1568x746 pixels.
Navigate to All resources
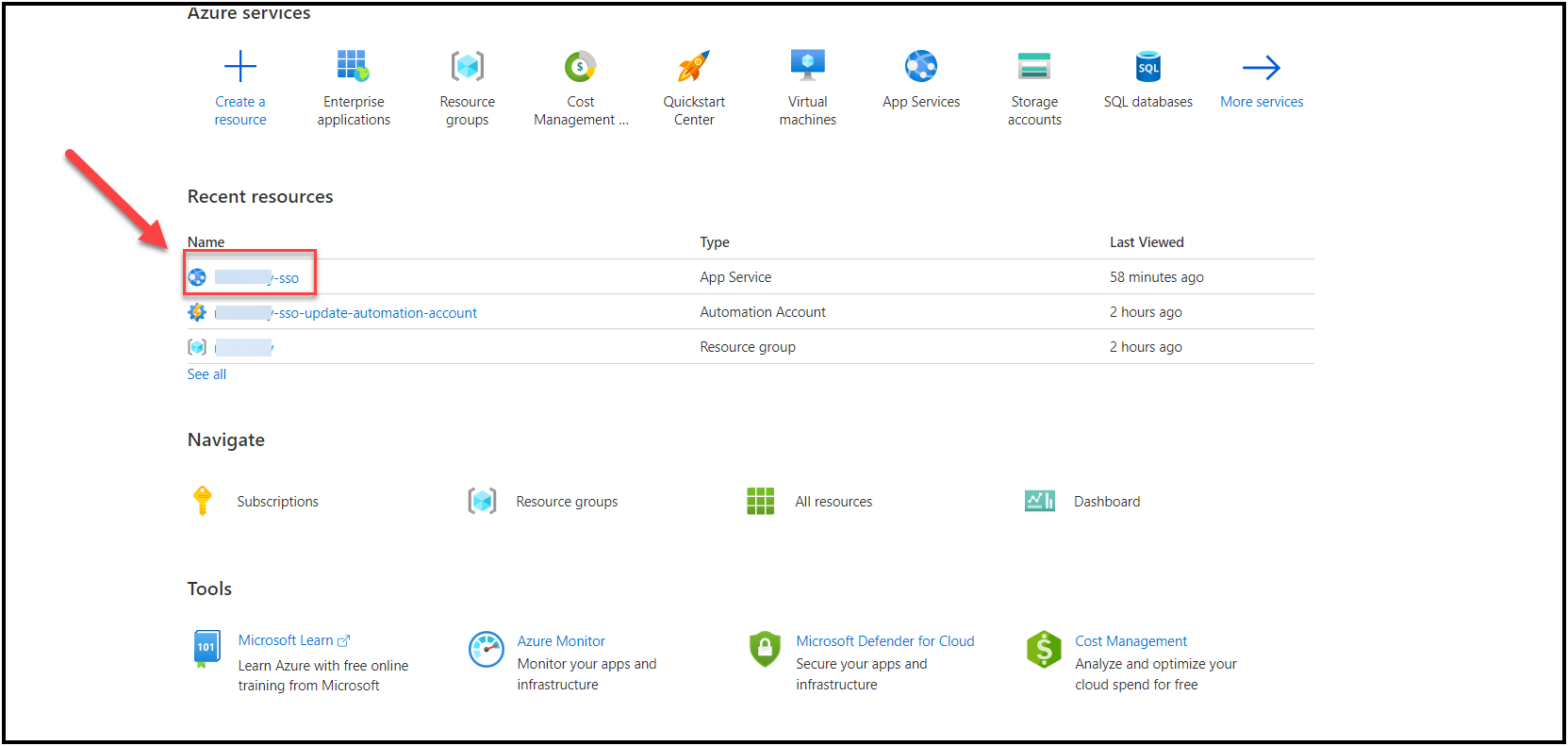(x=833, y=502)
